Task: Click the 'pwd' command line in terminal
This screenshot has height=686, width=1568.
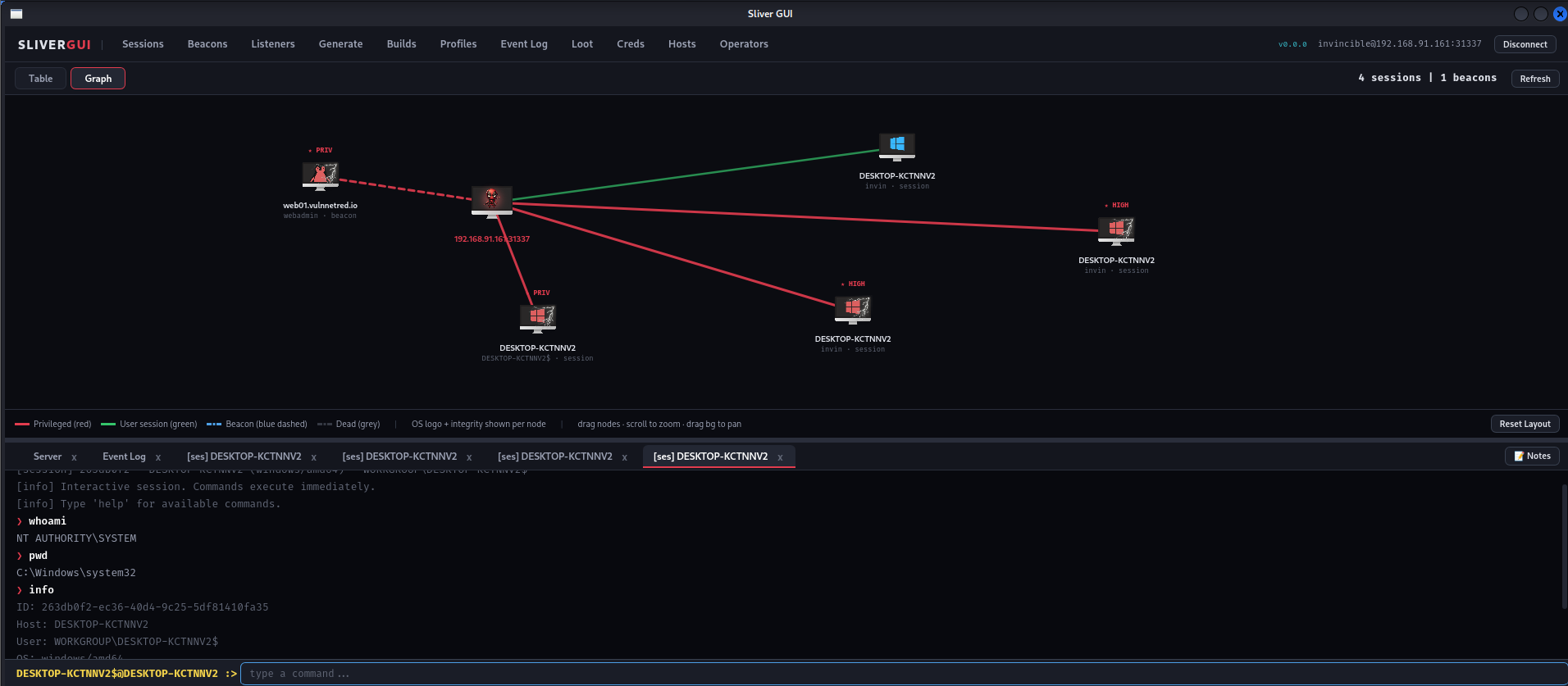Action: pos(39,556)
